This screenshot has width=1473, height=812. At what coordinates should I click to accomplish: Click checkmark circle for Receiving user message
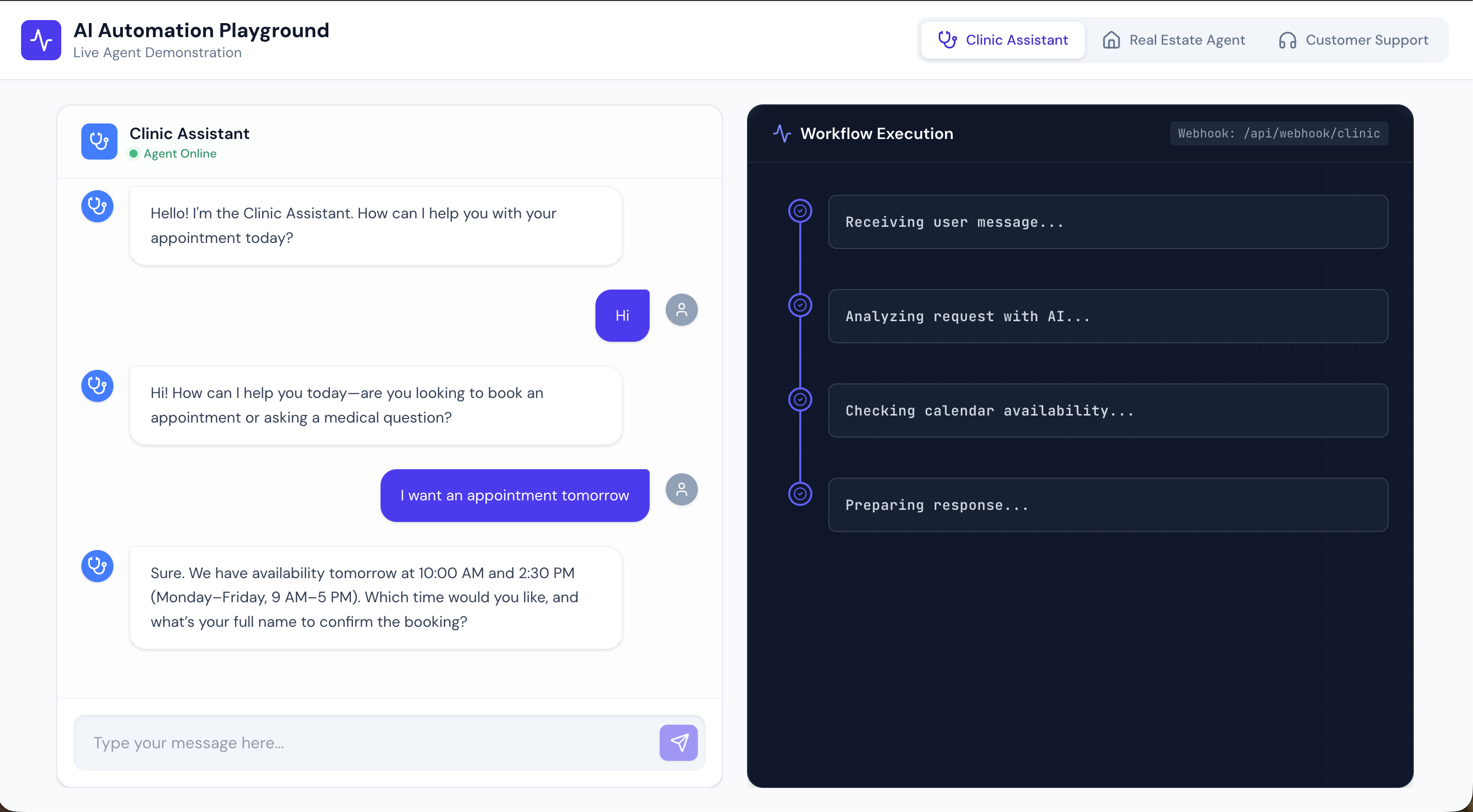800,211
